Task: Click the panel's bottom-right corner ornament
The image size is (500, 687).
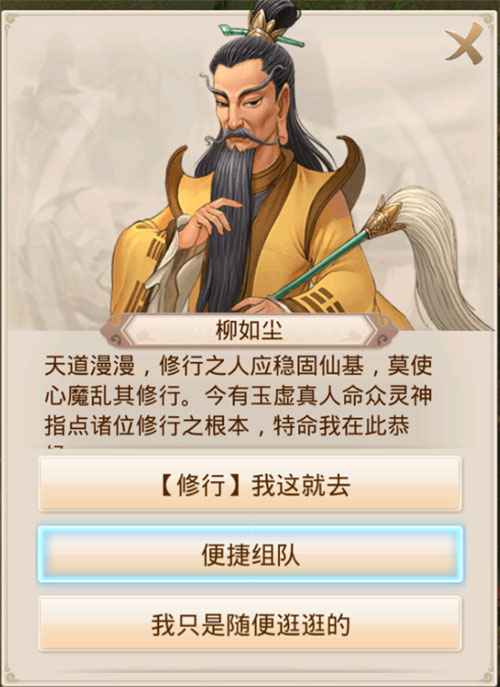Action: pos(487,673)
